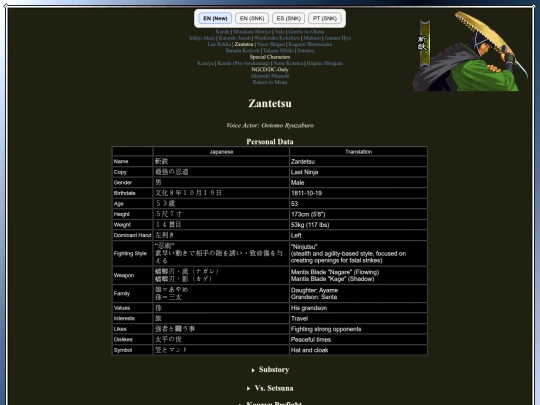Click the Japanese column header
This screenshot has width=540, height=405.
221,152
